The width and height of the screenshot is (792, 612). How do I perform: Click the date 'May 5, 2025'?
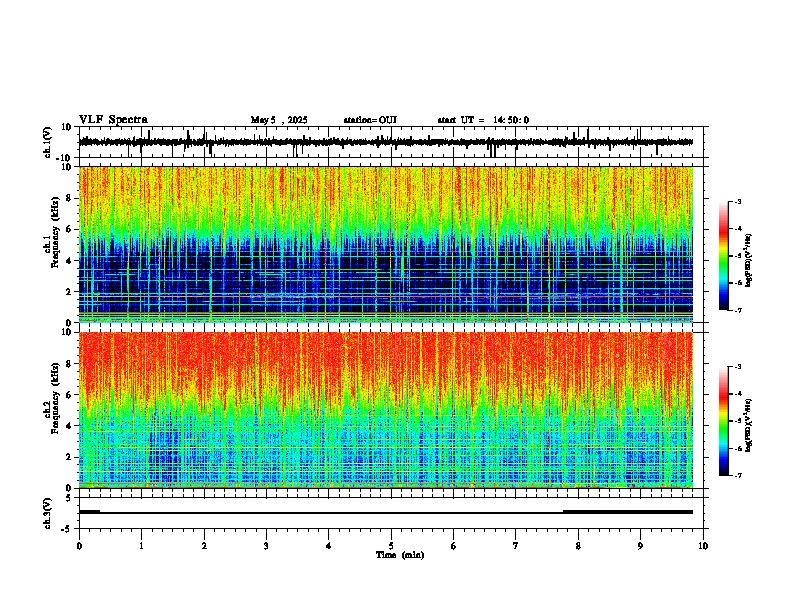279,120
